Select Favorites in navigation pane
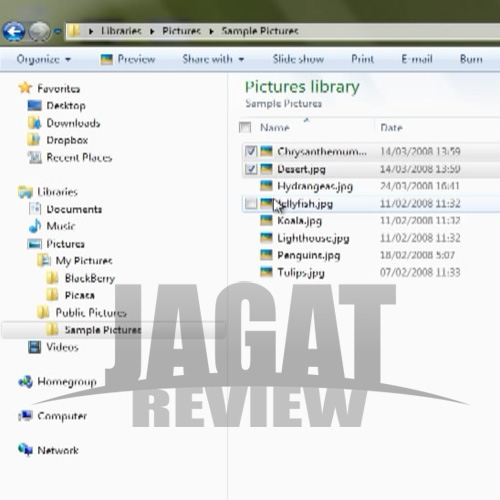This screenshot has width=500, height=500. point(59,89)
